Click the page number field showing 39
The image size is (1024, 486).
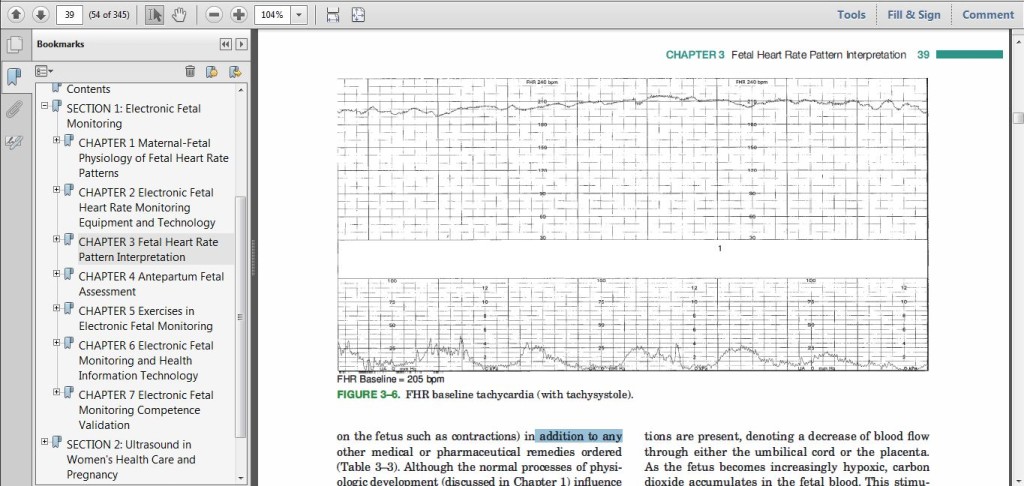pos(69,14)
